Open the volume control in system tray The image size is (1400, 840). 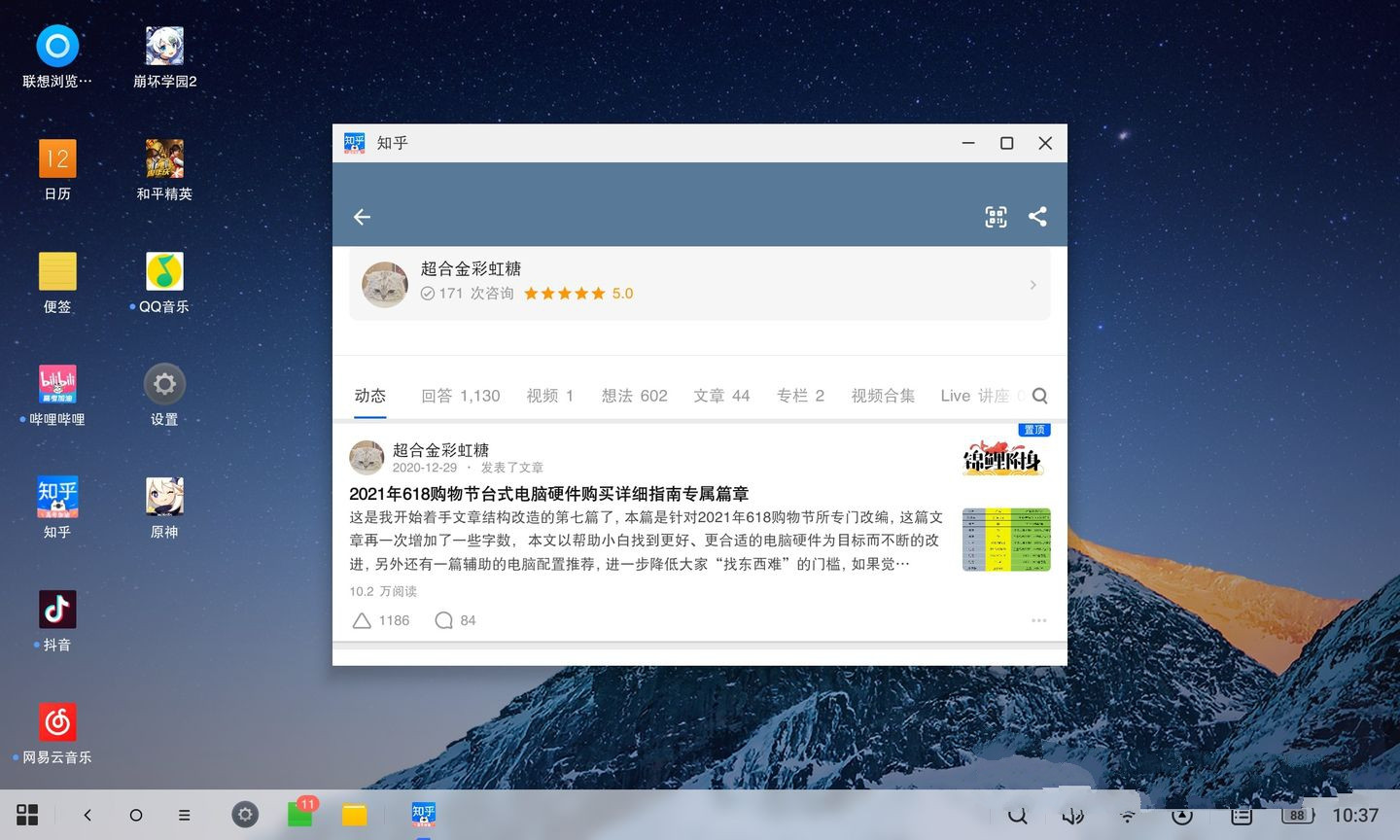pyautogui.click(x=1072, y=816)
